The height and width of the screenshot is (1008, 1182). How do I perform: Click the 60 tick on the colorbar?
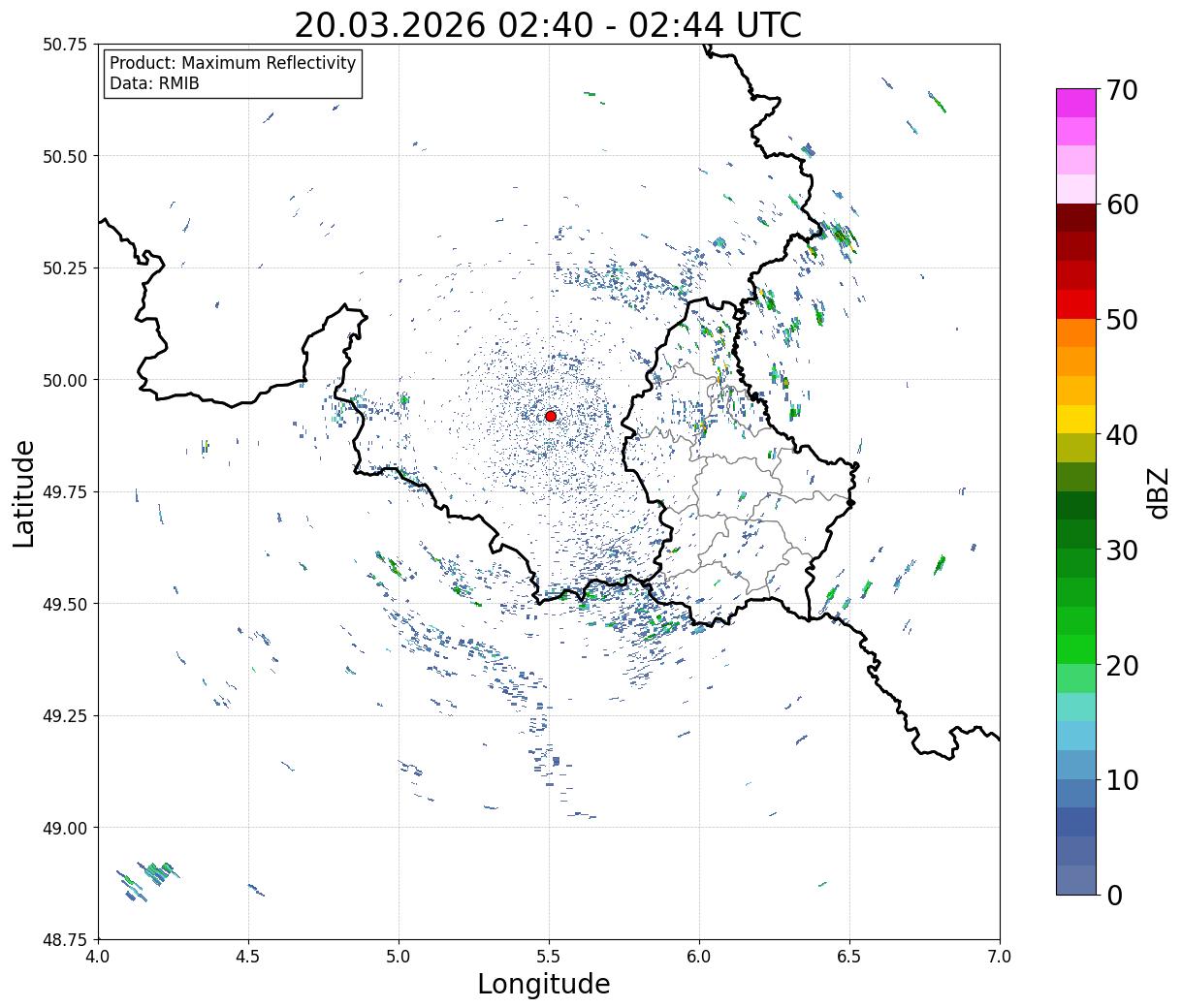(x=1122, y=205)
